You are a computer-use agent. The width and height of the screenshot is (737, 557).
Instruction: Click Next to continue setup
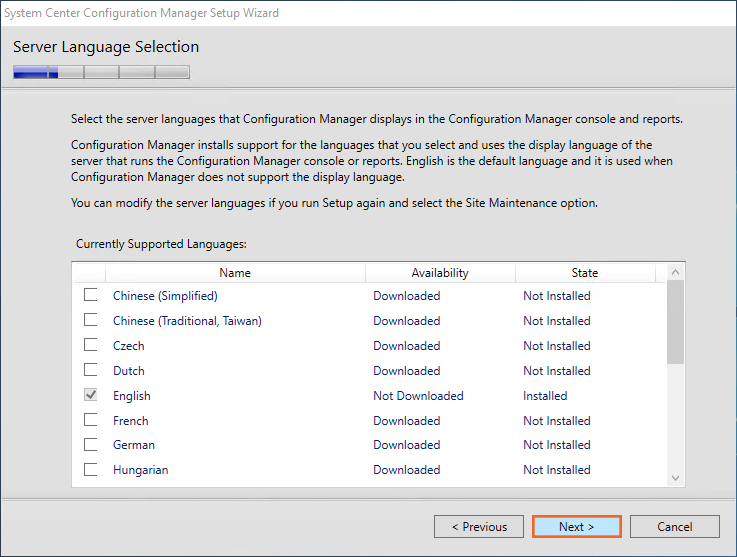[x=576, y=527]
